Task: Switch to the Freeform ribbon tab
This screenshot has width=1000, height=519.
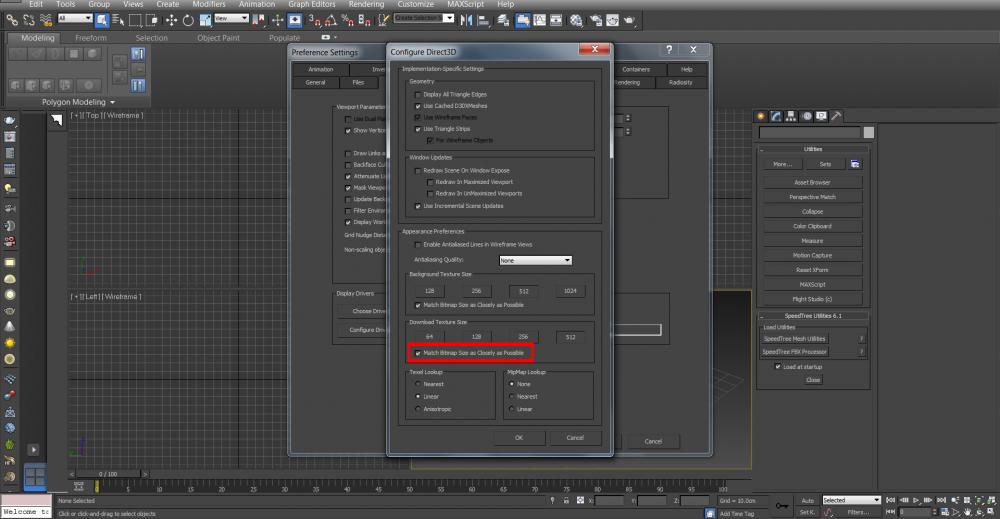Action: pyautogui.click(x=91, y=38)
